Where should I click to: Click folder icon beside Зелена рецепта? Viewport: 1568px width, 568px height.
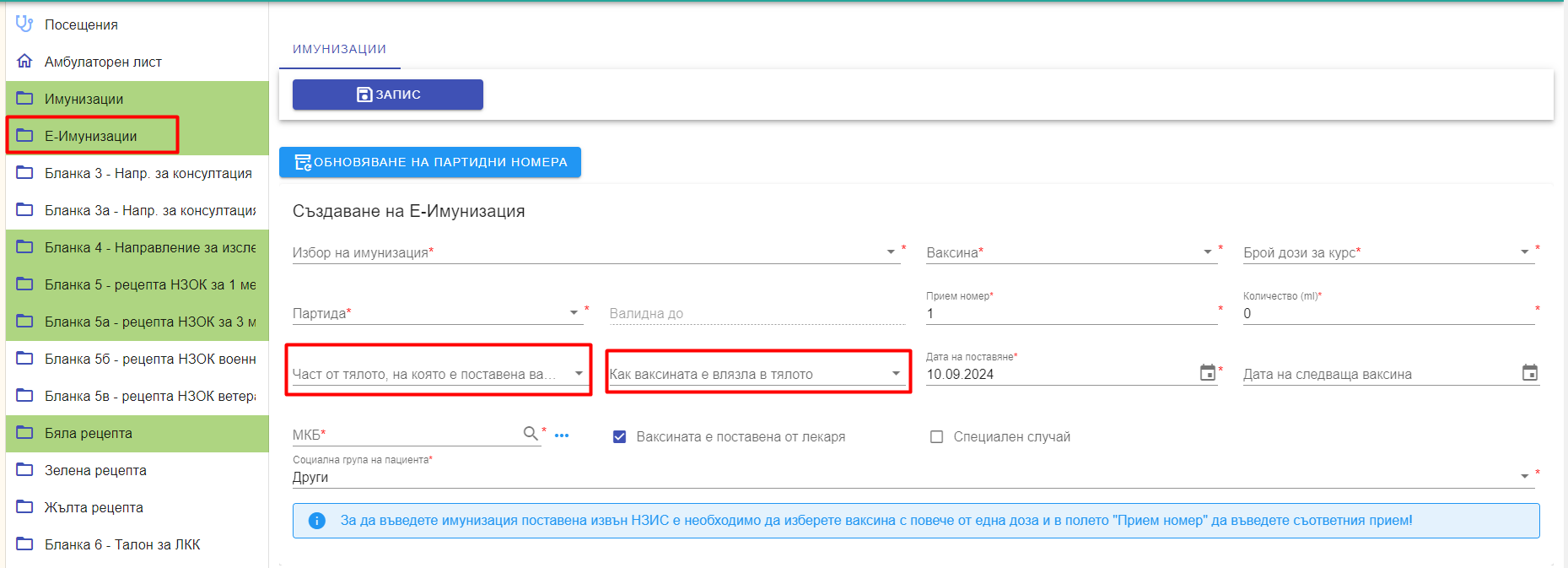tap(24, 469)
